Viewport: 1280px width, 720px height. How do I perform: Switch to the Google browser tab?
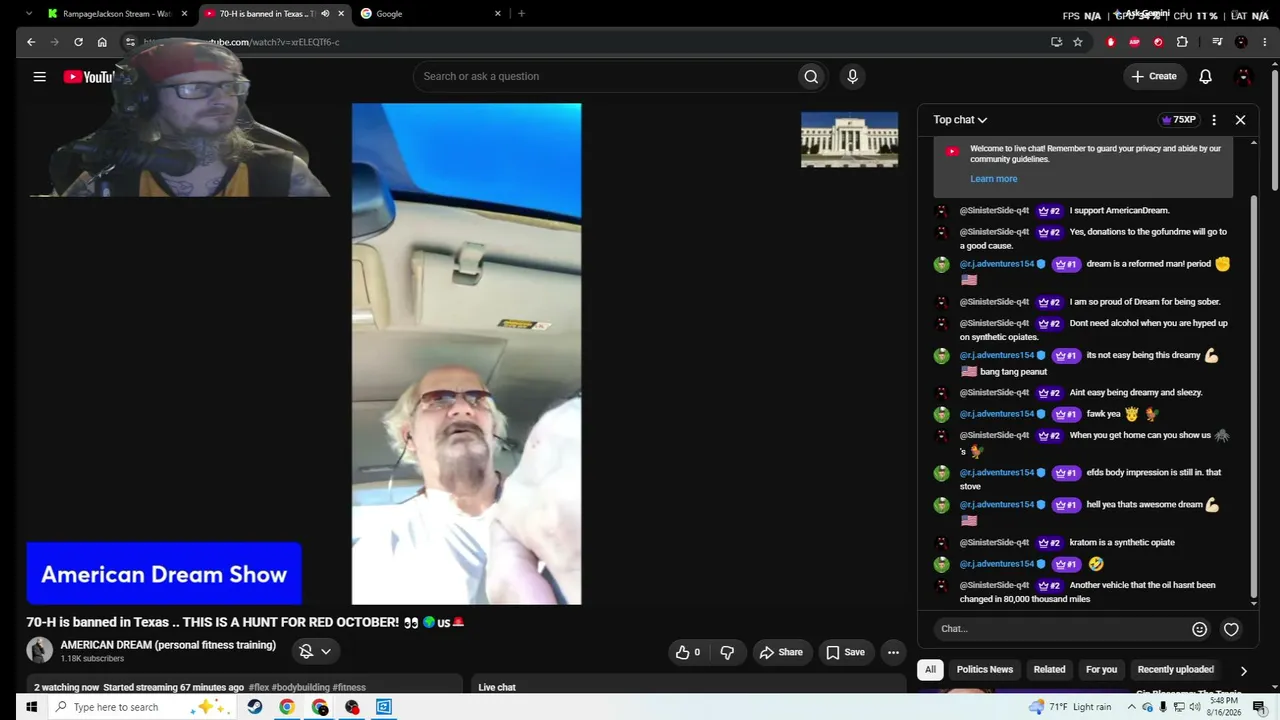coord(430,14)
